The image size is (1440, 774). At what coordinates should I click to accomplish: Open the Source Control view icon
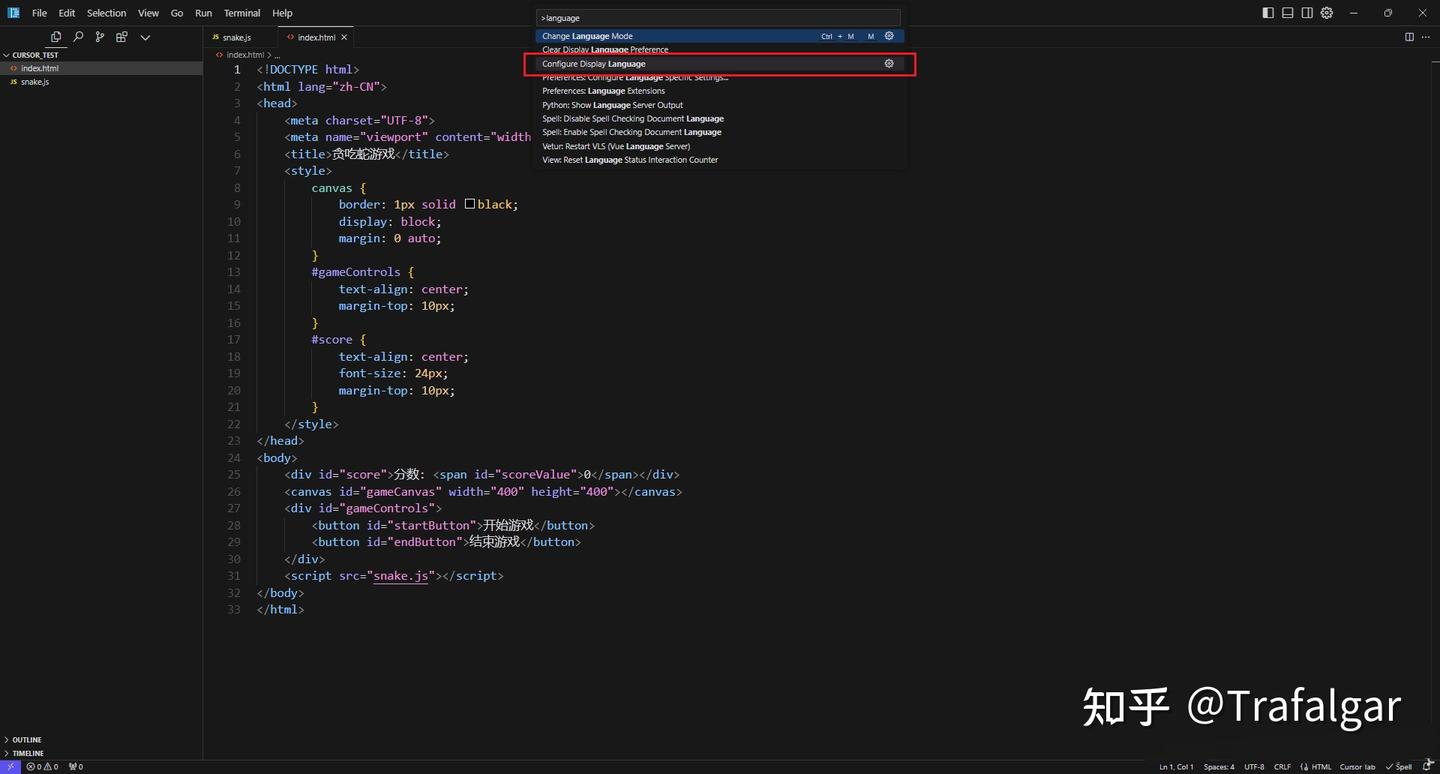(100, 37)
